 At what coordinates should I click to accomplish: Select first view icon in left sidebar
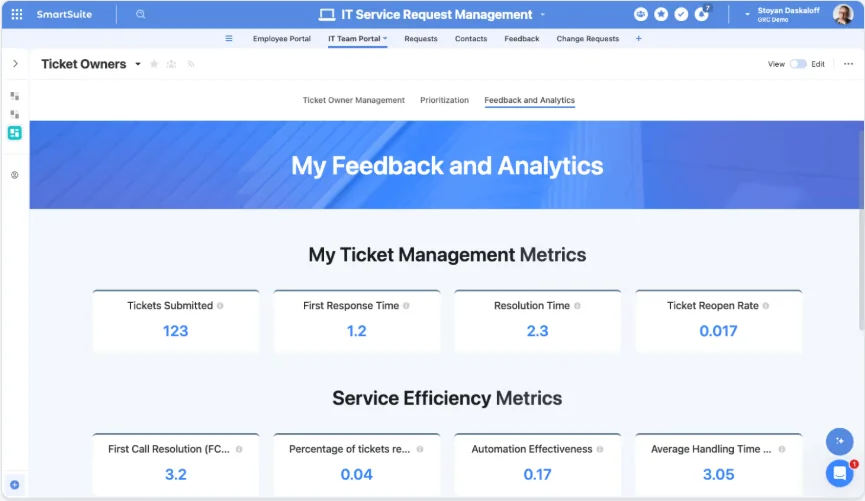click(x=15, y=96)
